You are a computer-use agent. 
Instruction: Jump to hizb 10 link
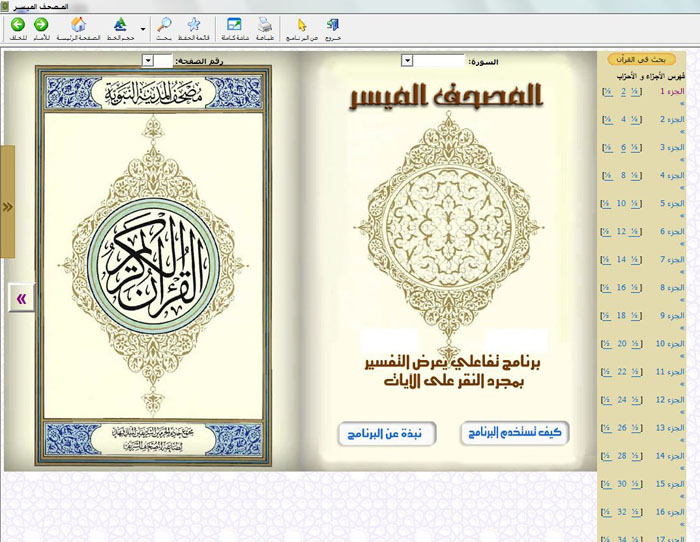point(621,204)
